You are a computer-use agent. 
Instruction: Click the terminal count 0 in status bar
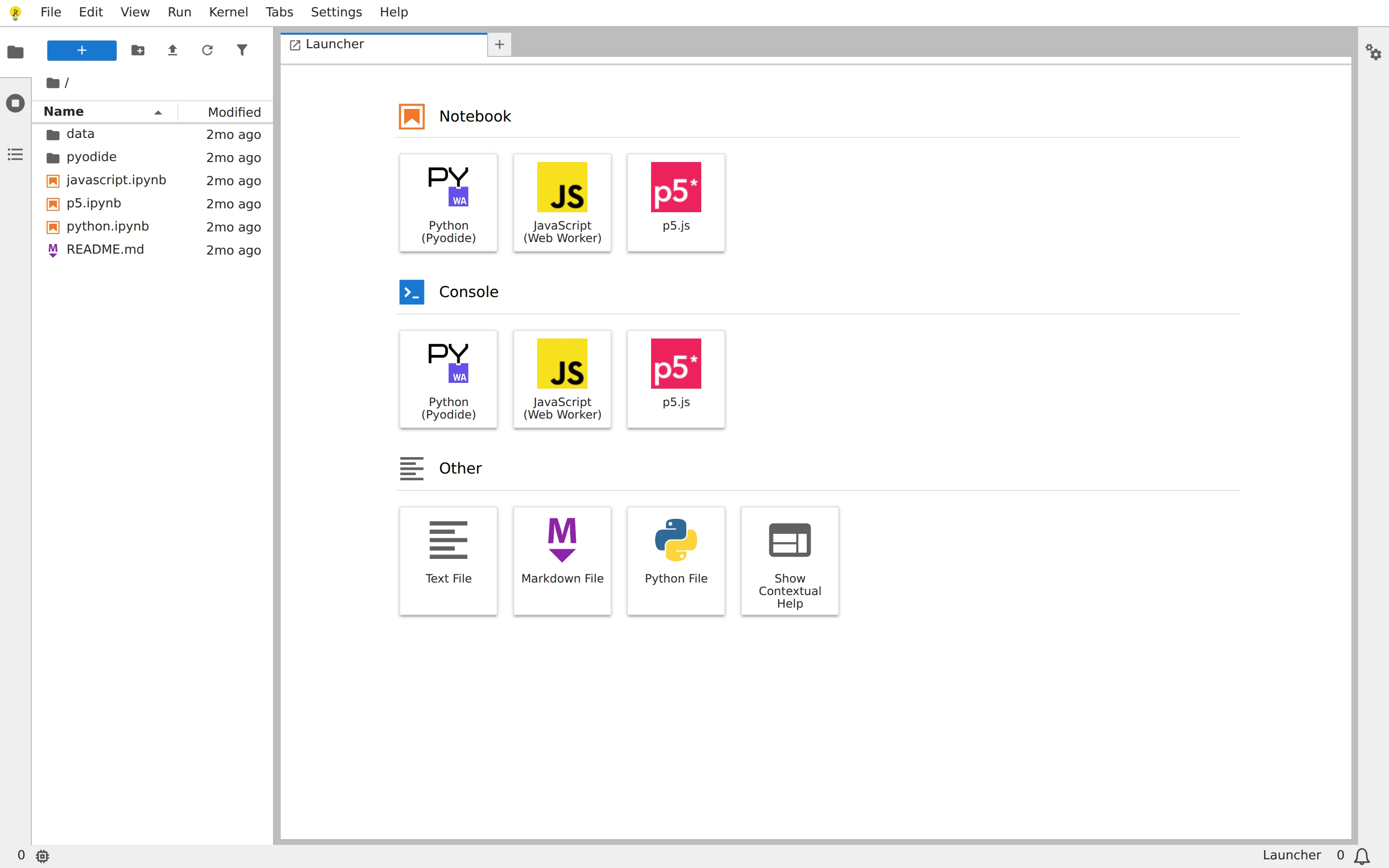point(21,855)
